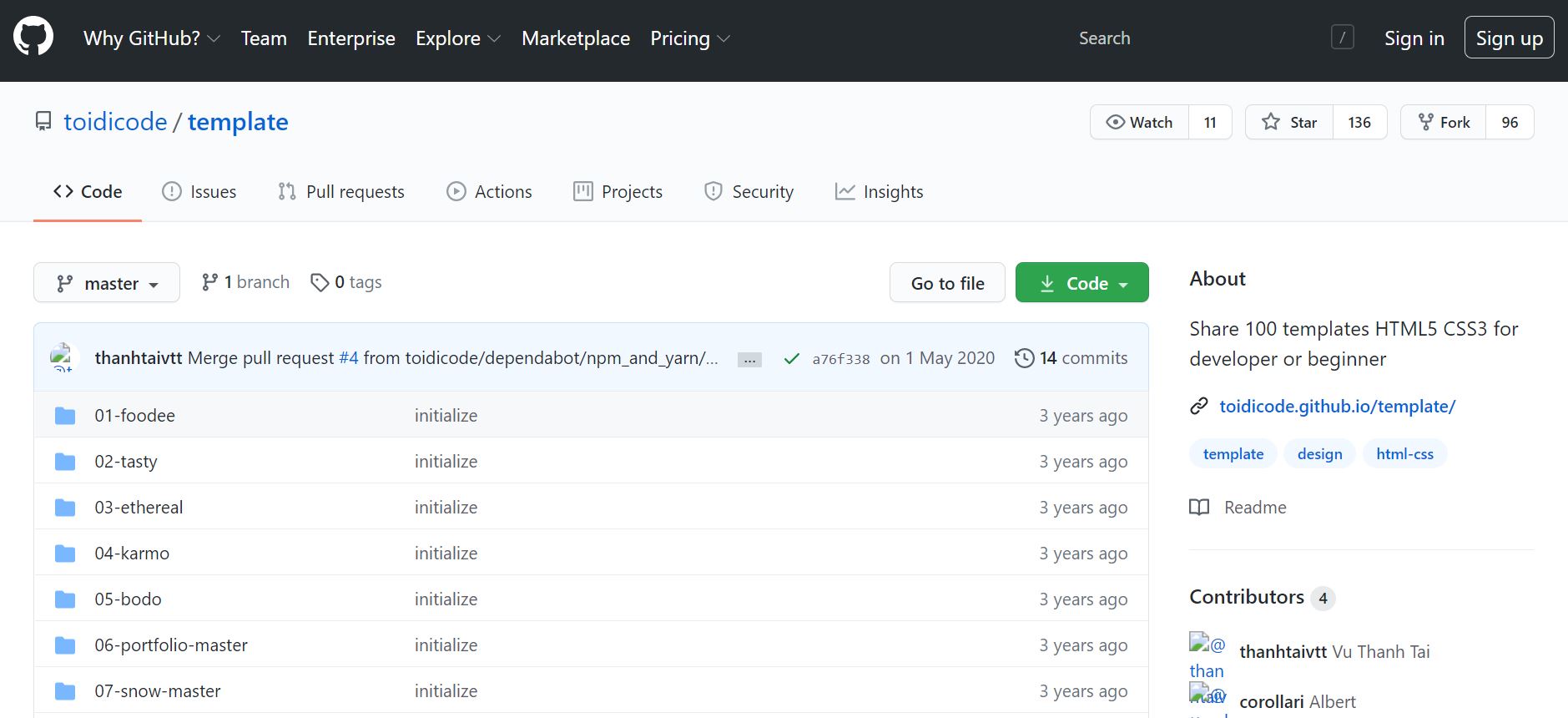Expand the Explore dropdown menu
Image resolution: width=1568 pixels, height=718 pixels.
coord(458,38)
